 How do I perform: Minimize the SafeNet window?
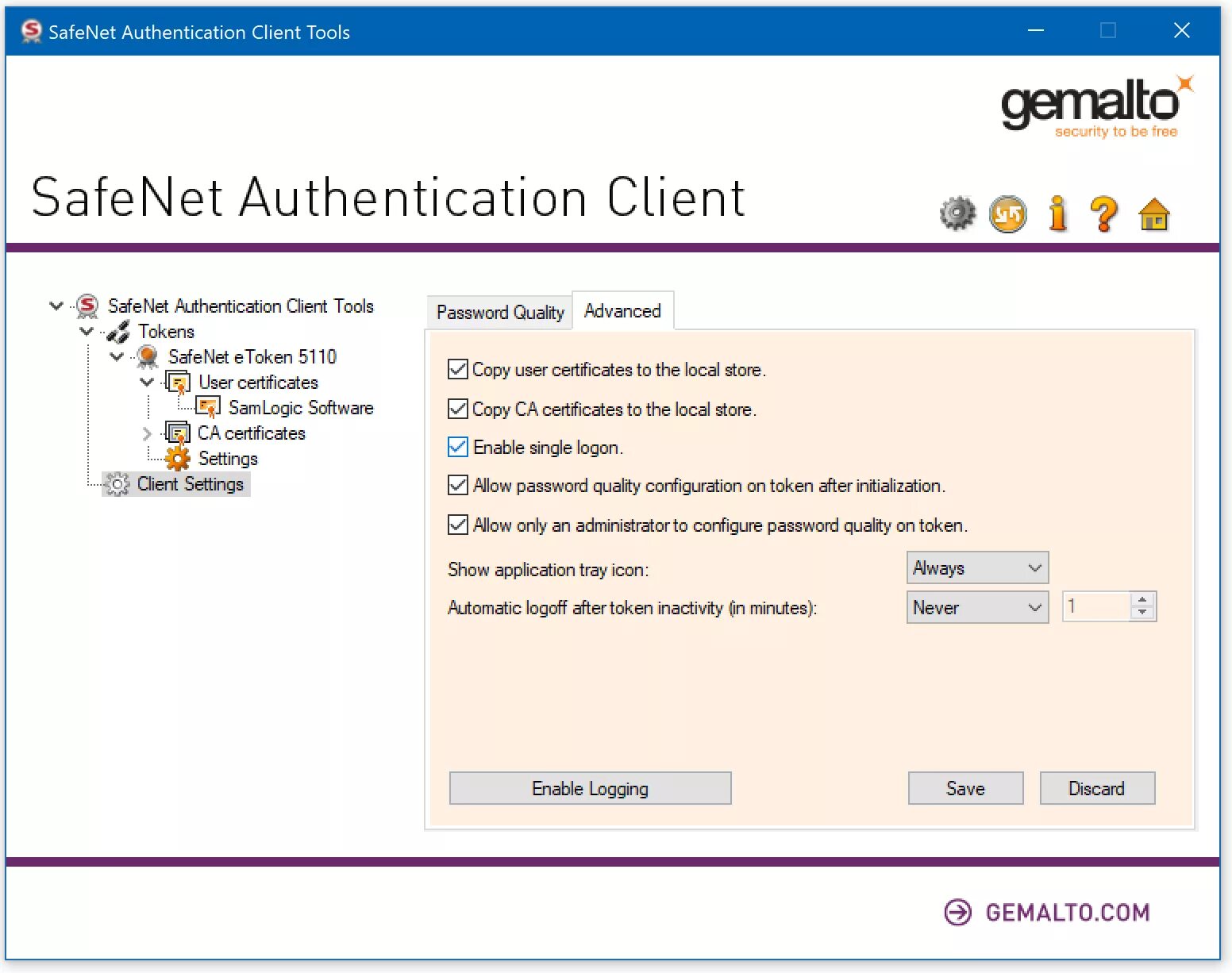[x=1035, y=31]
